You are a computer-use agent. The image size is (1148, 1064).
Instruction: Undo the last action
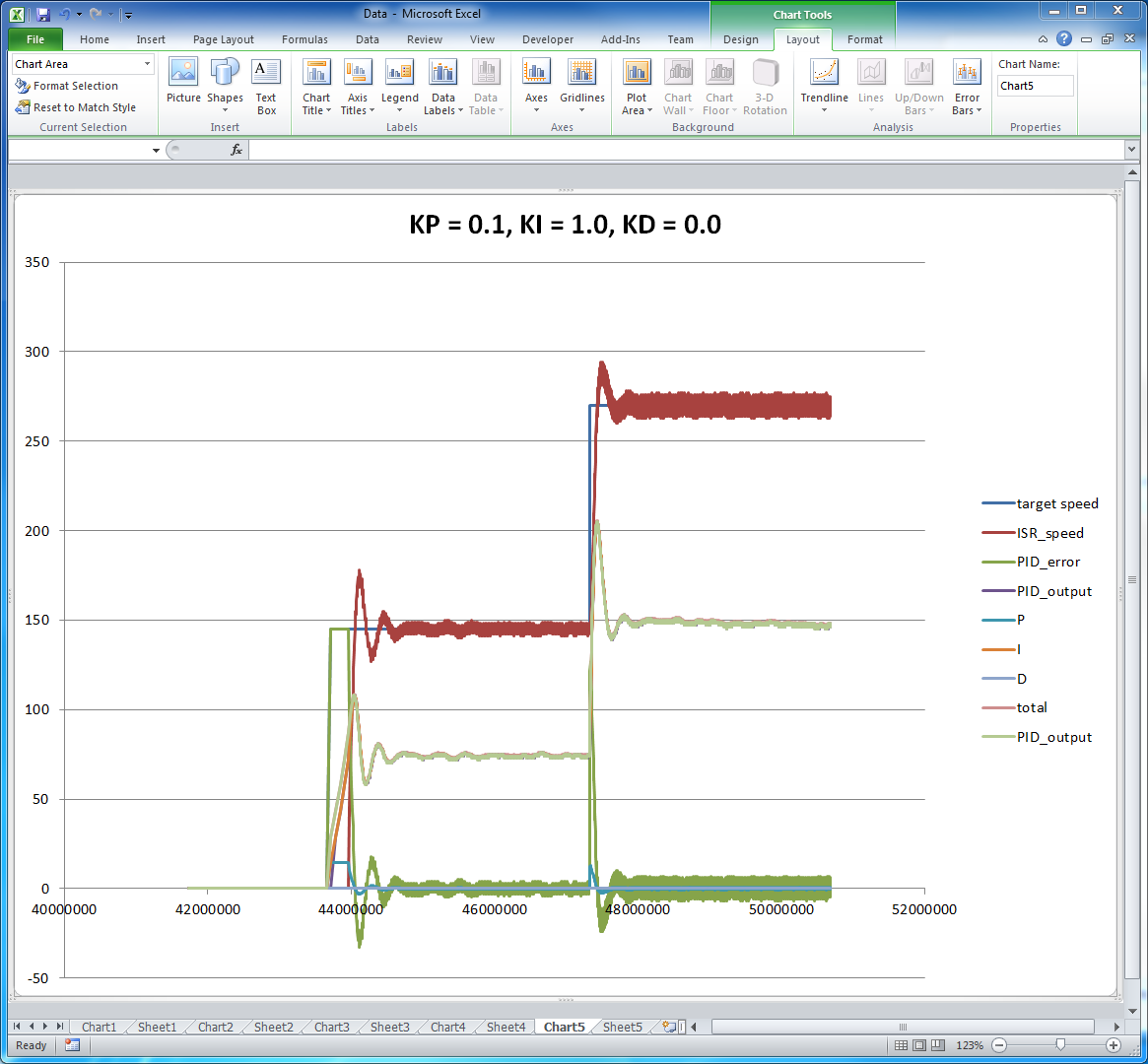64,14
